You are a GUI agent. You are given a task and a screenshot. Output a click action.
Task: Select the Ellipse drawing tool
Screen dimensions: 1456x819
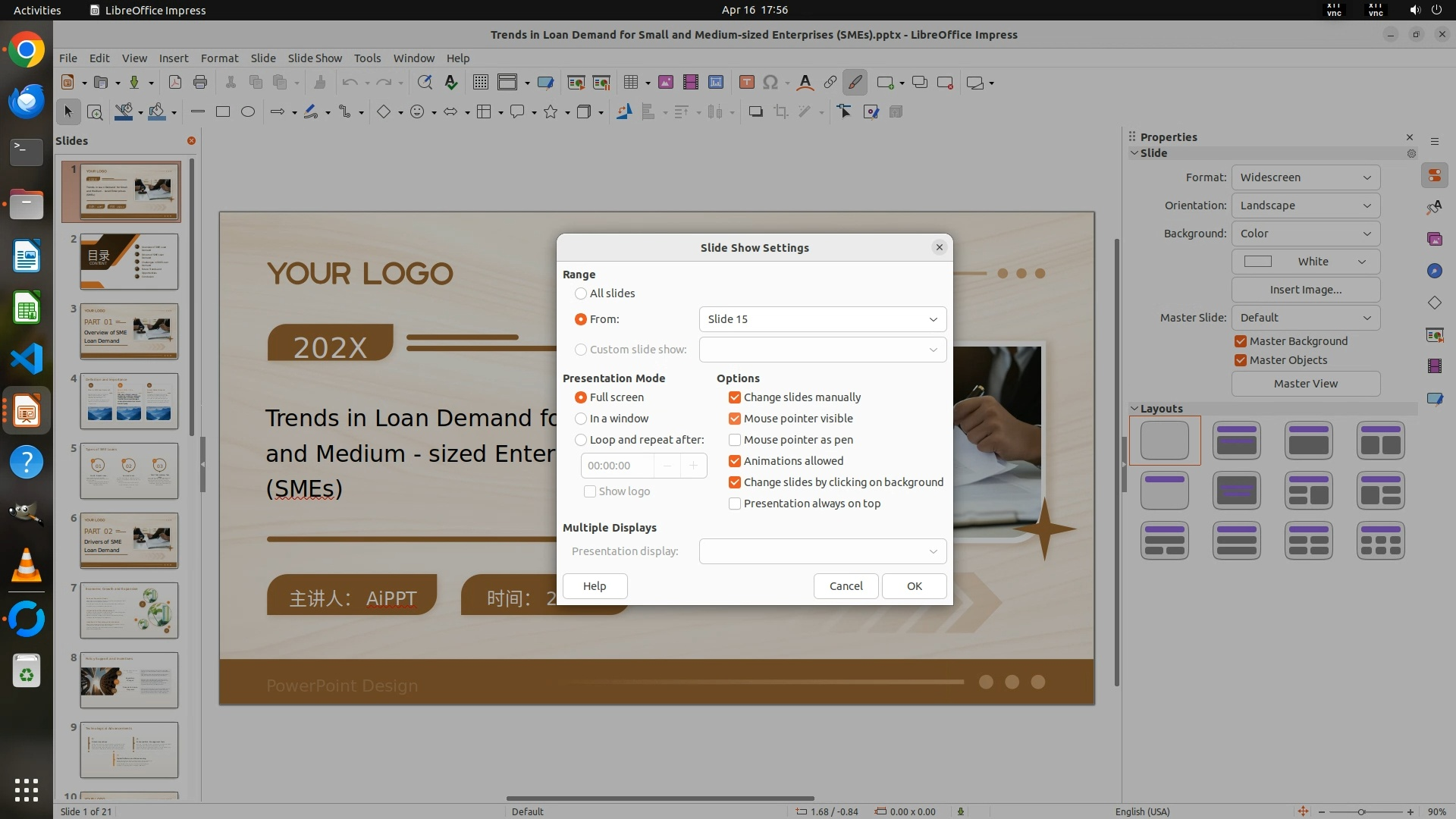pos(248,112)
